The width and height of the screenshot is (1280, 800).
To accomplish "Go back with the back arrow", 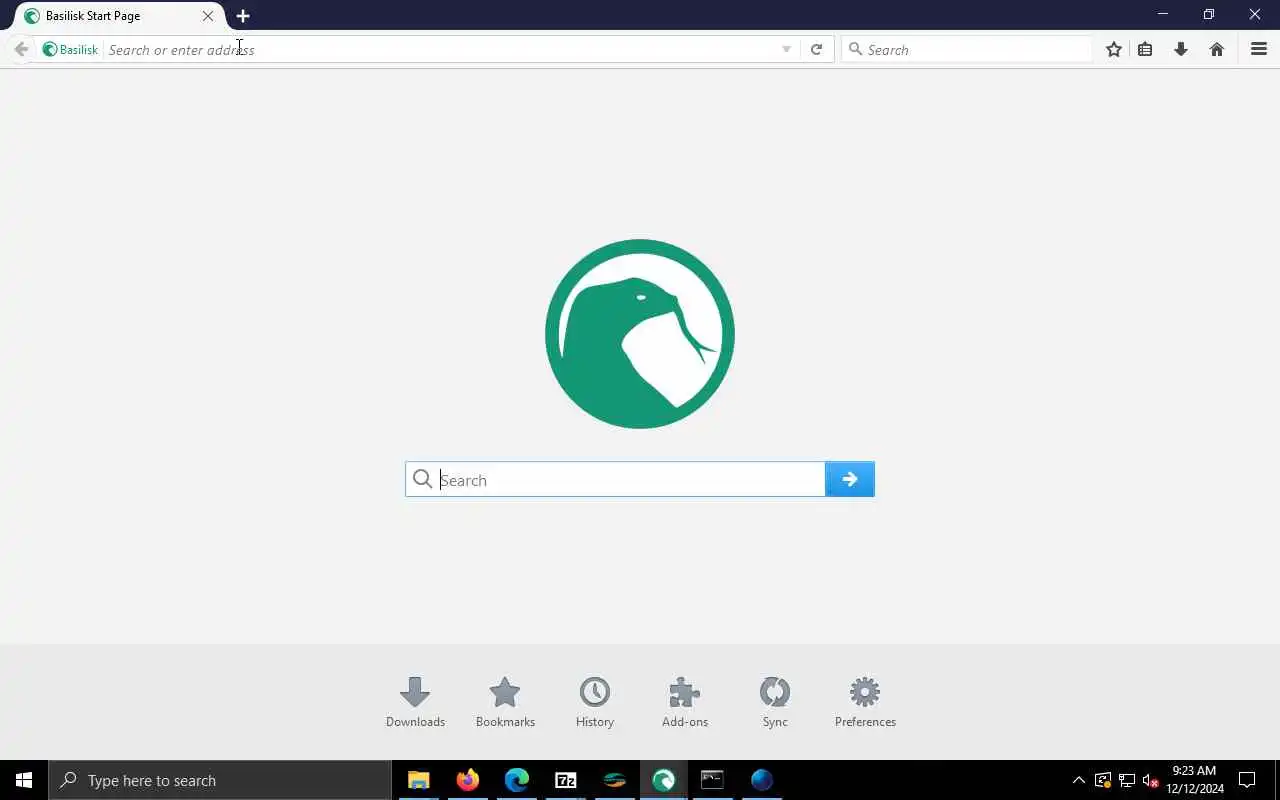I will point(21,49).
